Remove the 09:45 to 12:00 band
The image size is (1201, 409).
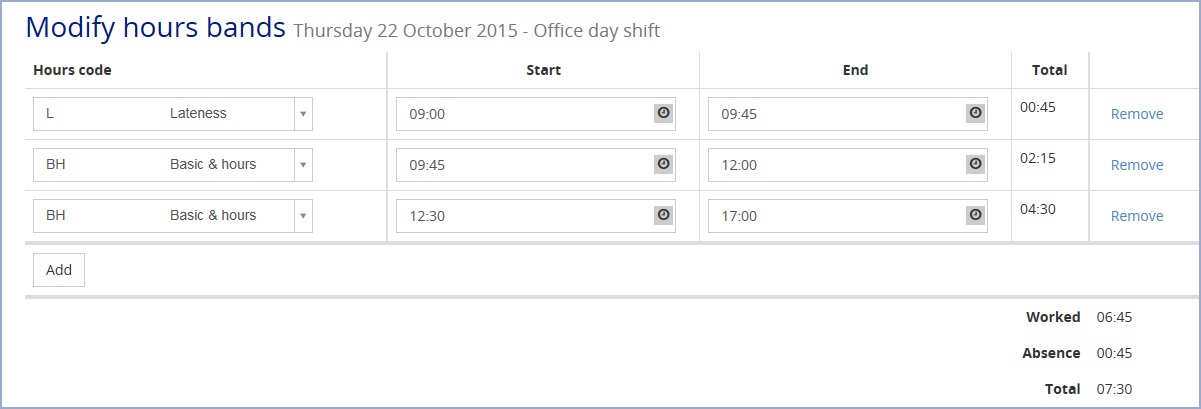tap(1137, 165)
